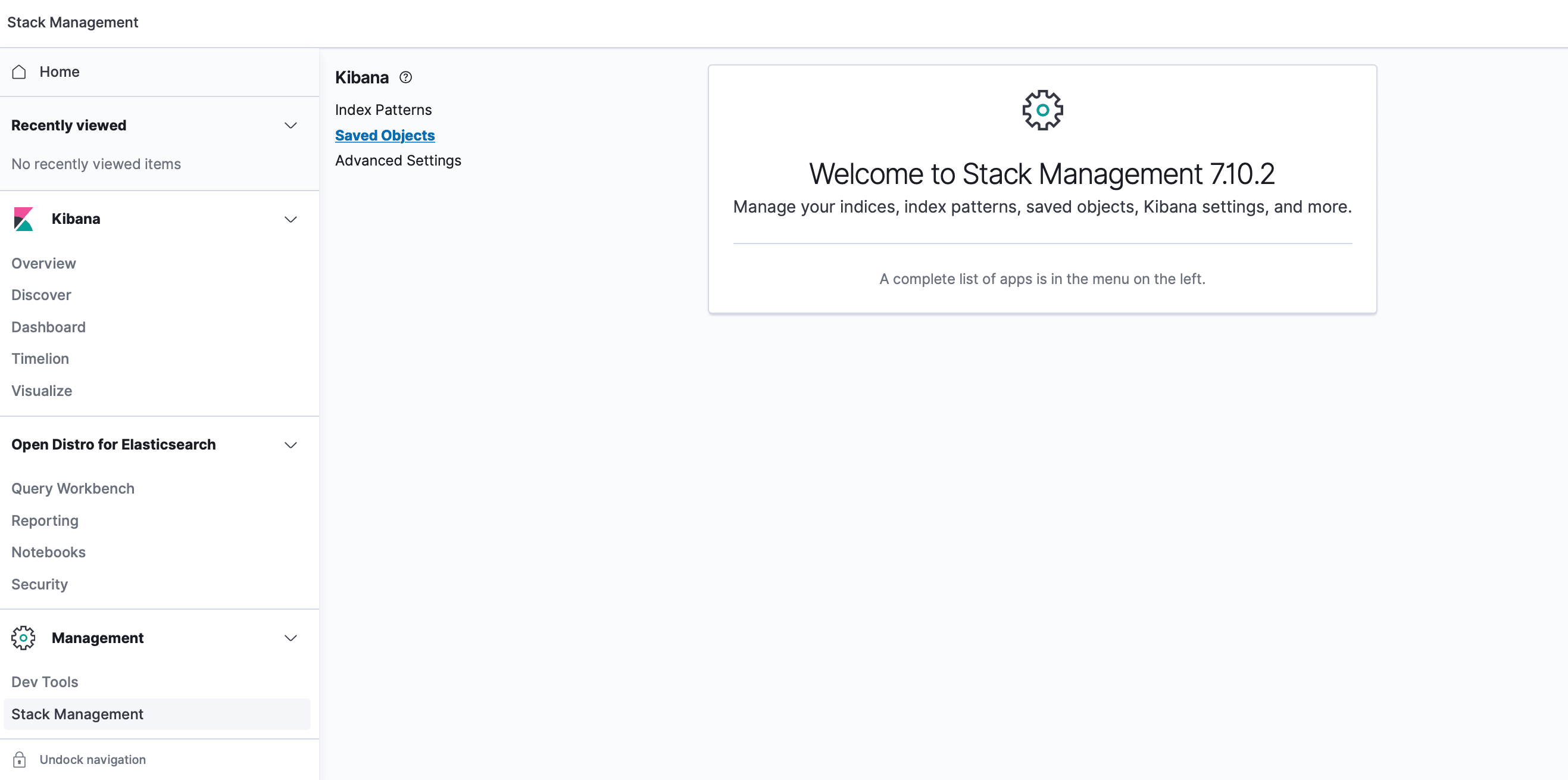The image size is (1568, 780).
Task: Select Discover from the Kibana menu
Action: click(41, 295)
